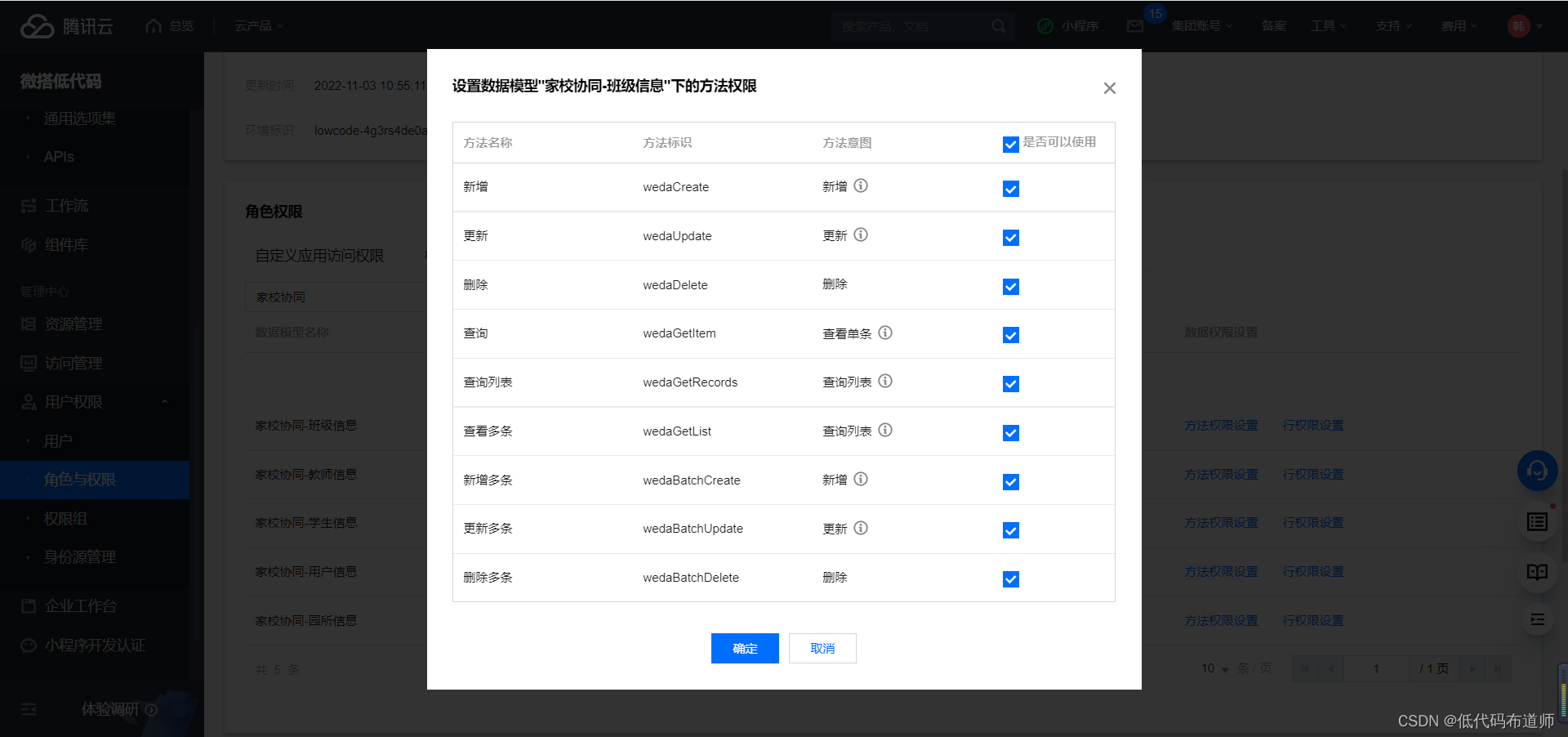Uncheck the wedaBatchUpdate method checkbox
The height and width of the screenshot is (737, 1568).
coord(1010,530)
